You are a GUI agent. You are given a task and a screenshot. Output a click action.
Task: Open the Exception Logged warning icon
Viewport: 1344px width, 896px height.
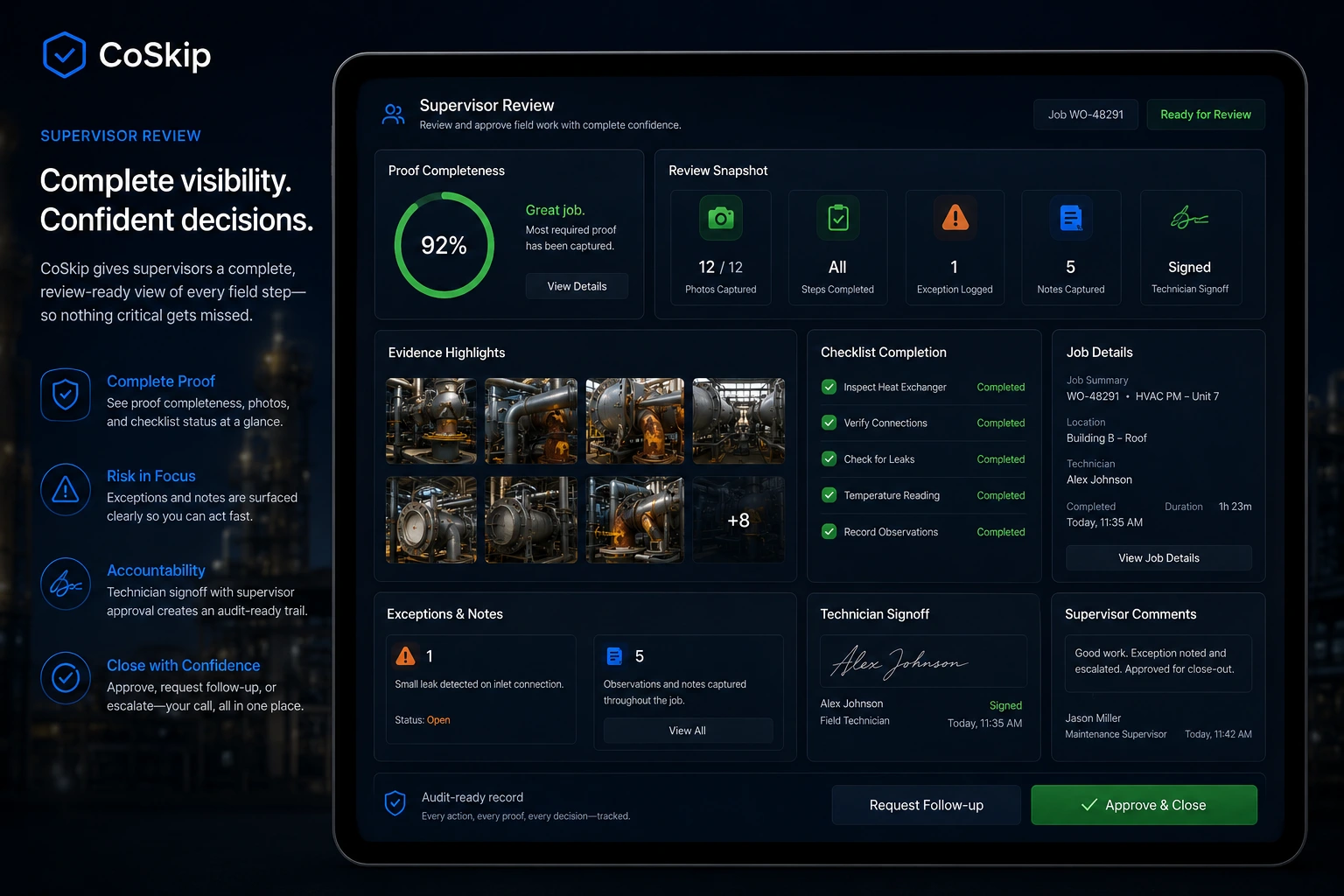[x=955, y=217]
